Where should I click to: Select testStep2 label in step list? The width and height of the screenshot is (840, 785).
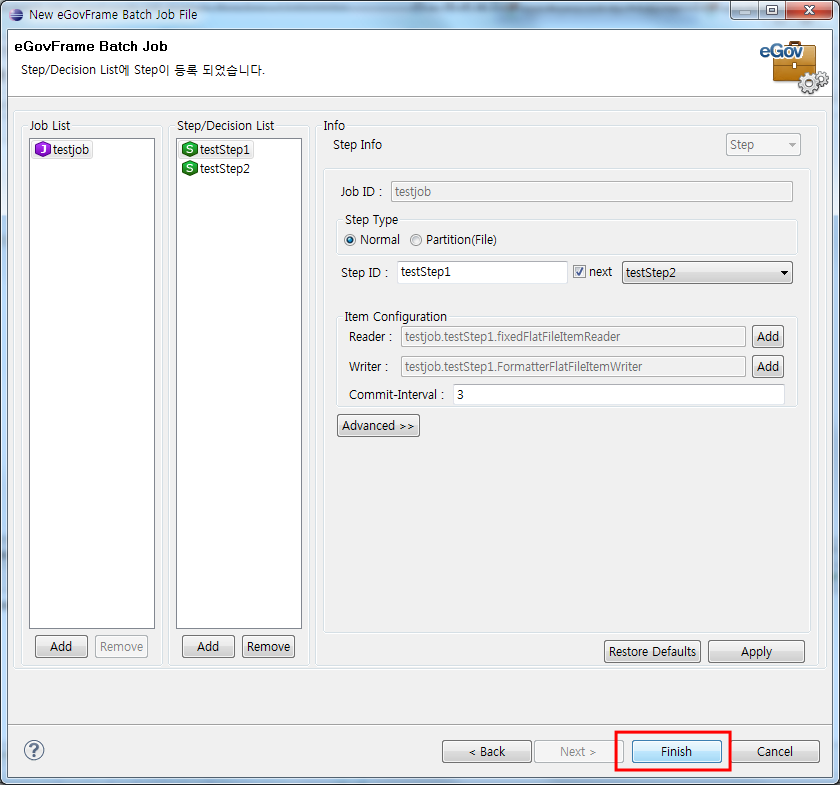224,169
